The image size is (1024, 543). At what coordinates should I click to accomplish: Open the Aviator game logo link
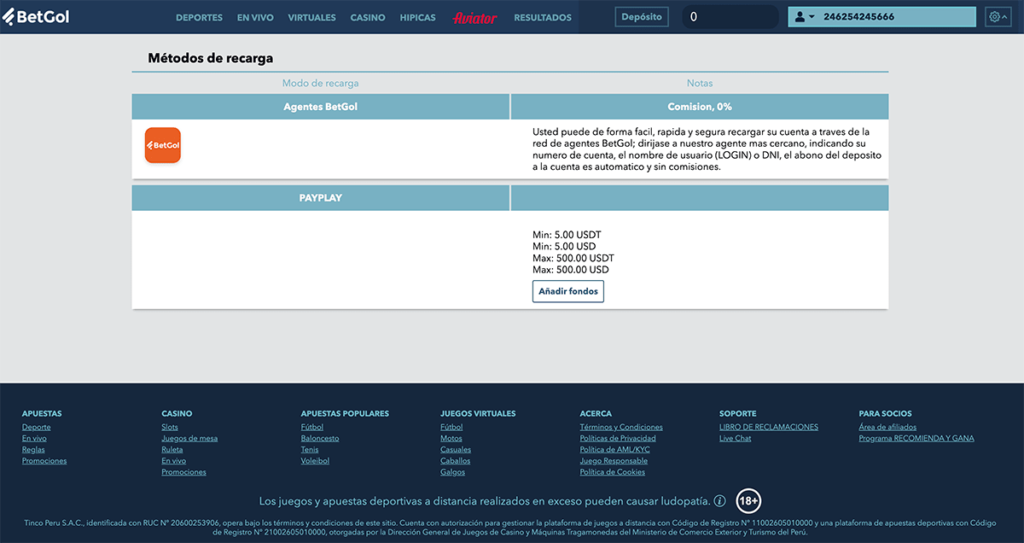(x=475, y=18)
